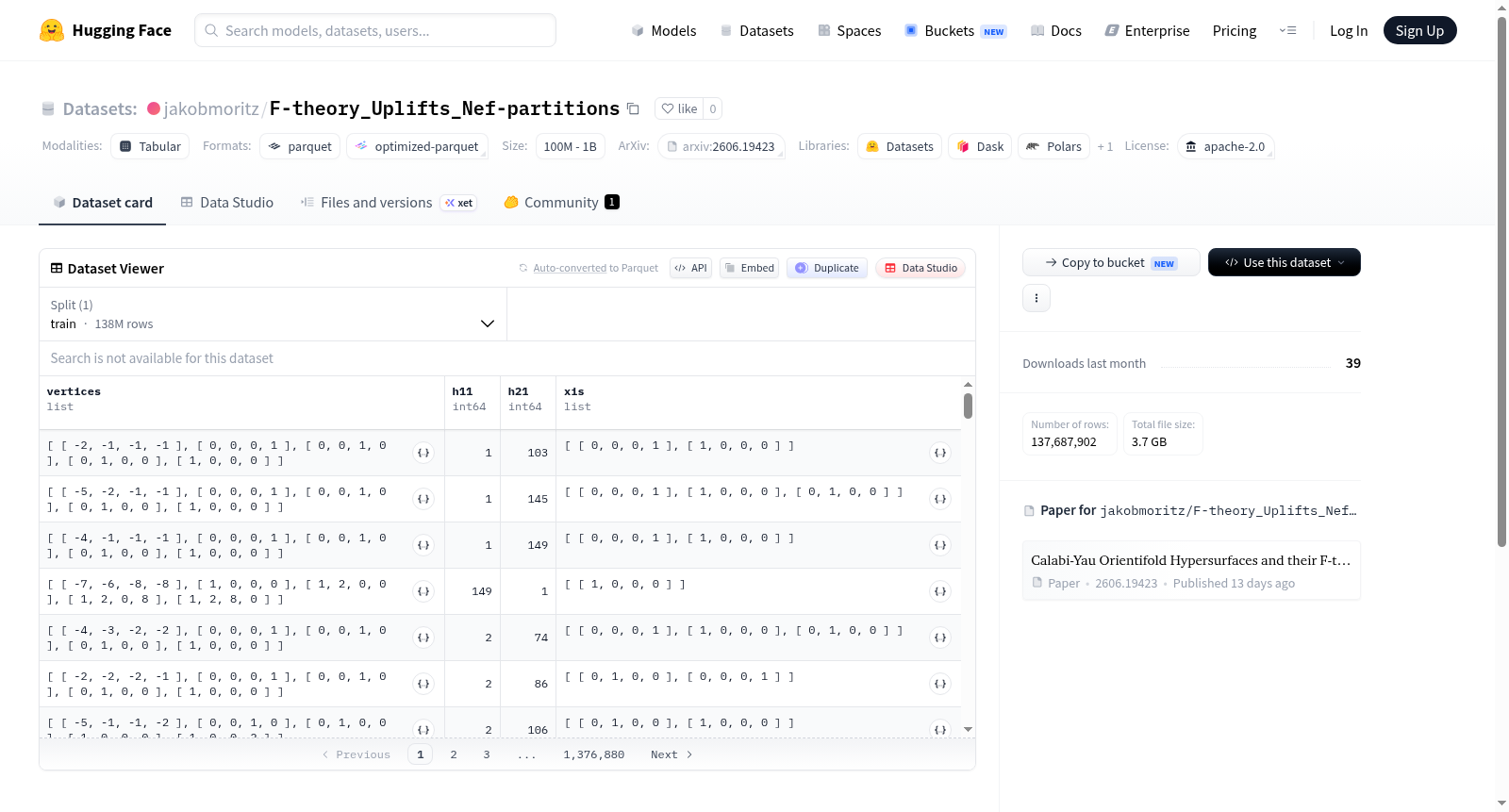Open the Enterprise nav item
This screenshot has width=1509, height=812.
pyautogui.click(x=1147, y=30)
